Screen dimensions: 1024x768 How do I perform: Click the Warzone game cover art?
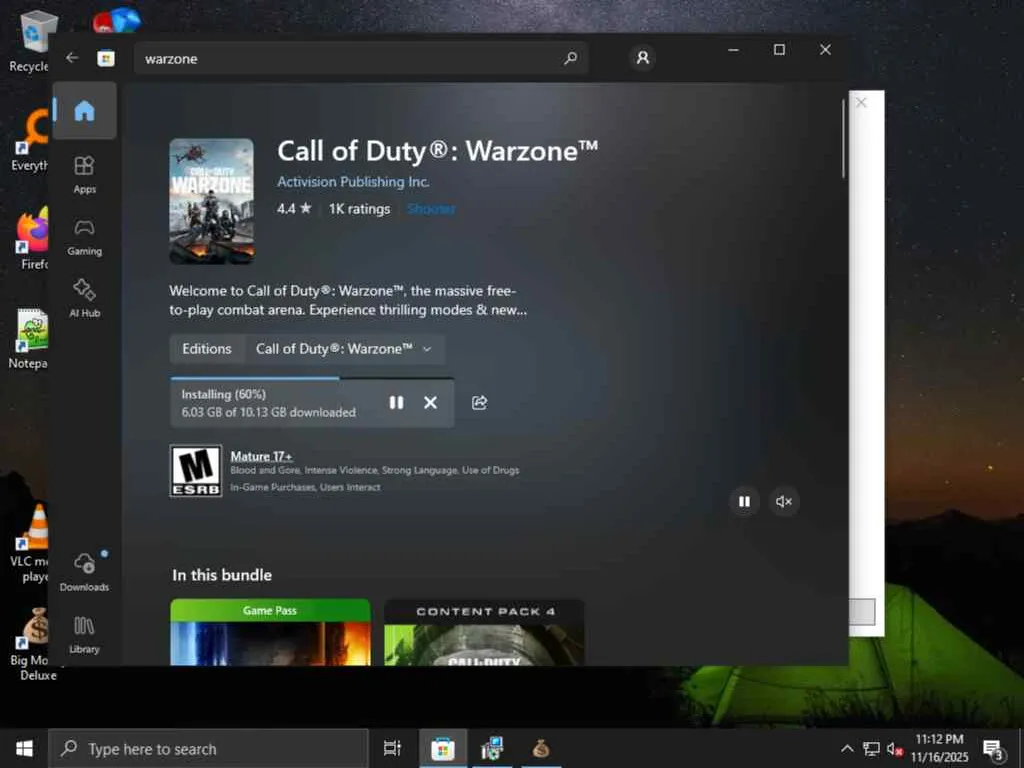coord(212,201)
